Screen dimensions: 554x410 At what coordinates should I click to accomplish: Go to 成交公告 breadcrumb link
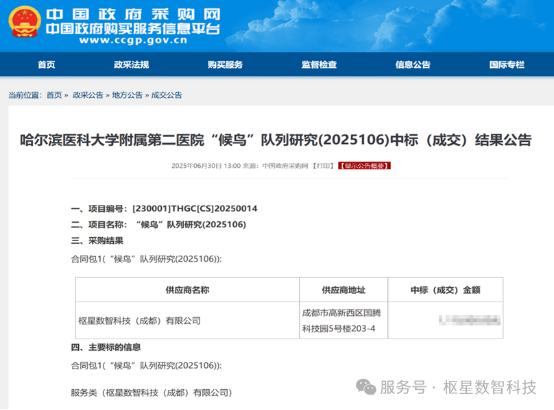tap(166, 95)
